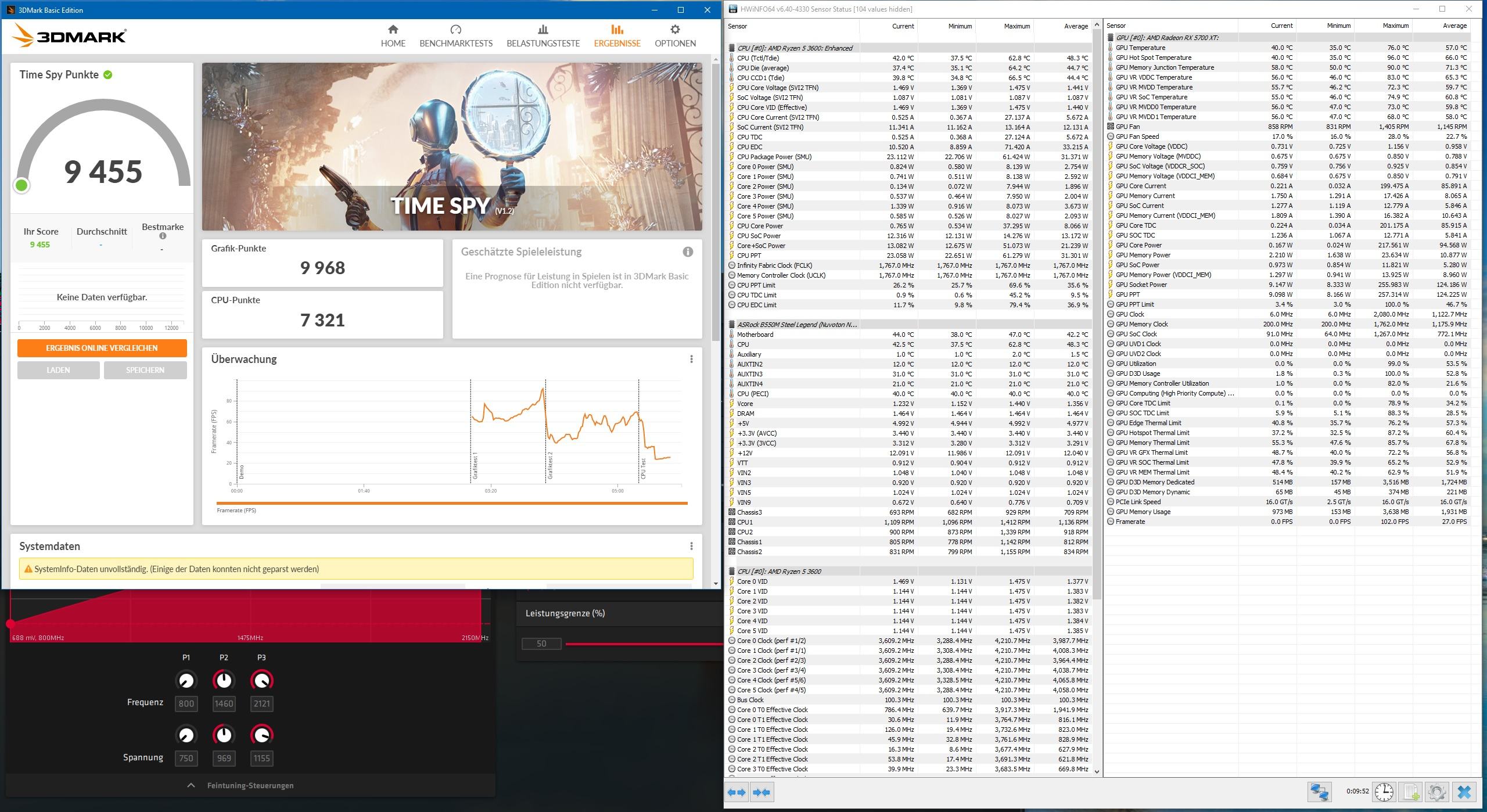Click the Leistungsgrenze value field showing 50
Image resolution: width=1487 pixels, height=812 pixels.
541,644
